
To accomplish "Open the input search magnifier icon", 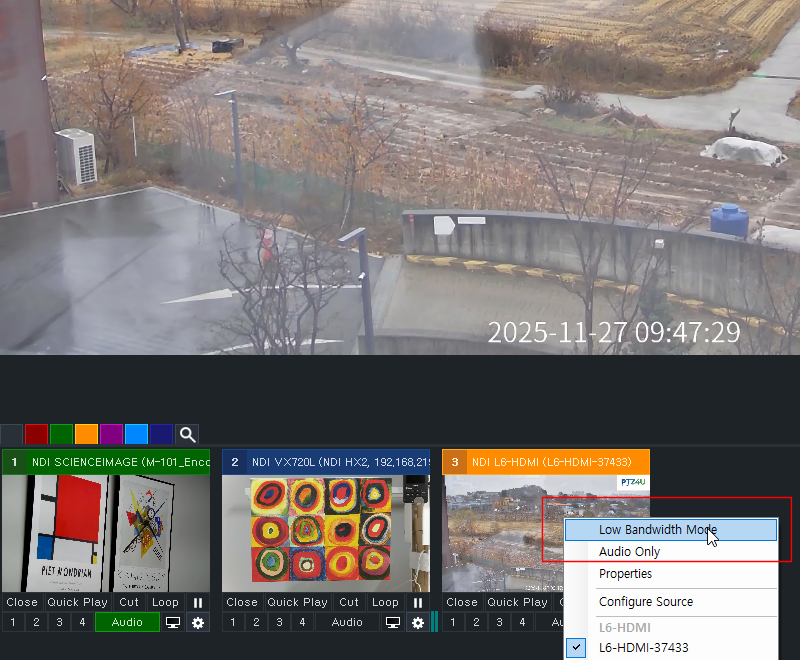I will (187, 435).
